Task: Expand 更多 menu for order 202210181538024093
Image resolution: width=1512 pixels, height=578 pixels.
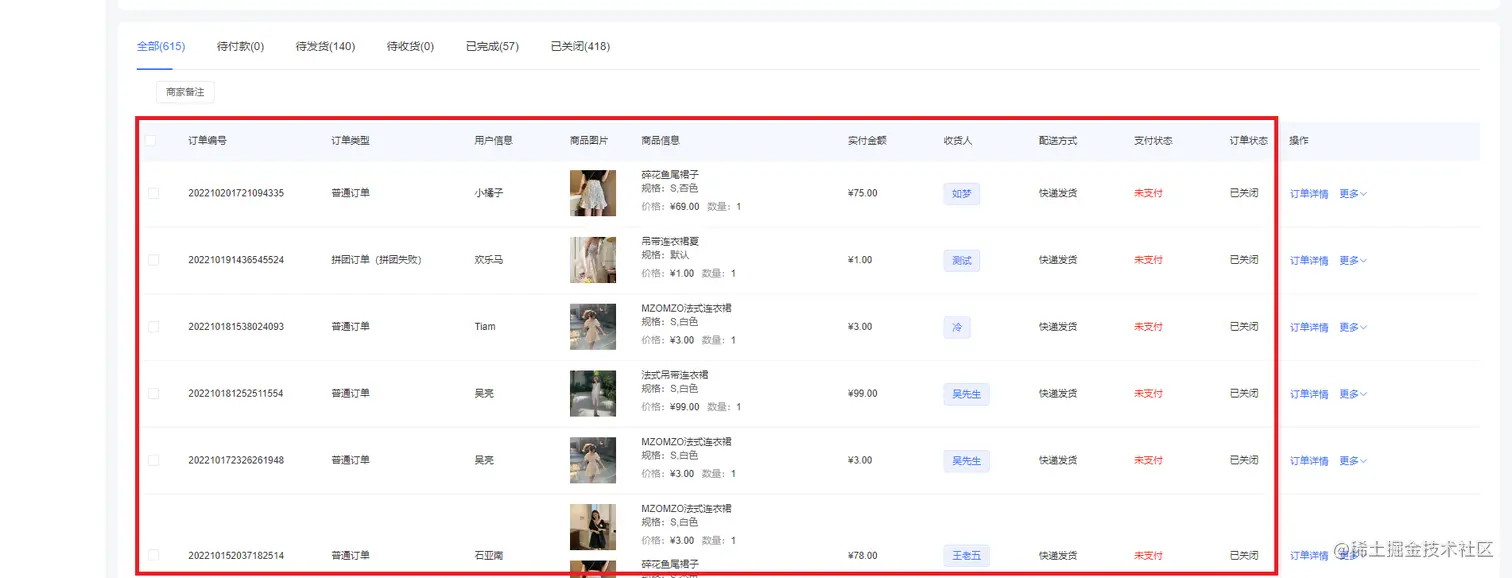Action: 1353,328
